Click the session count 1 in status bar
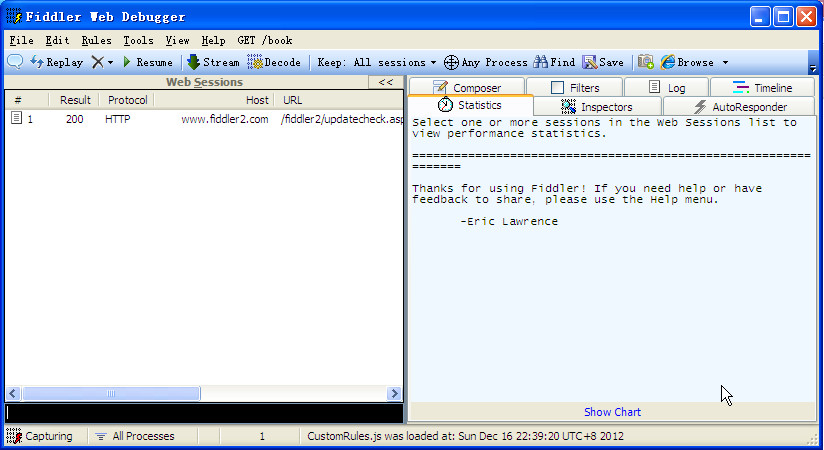This screenshot has width=824, height=450. [x=262, y=436]
